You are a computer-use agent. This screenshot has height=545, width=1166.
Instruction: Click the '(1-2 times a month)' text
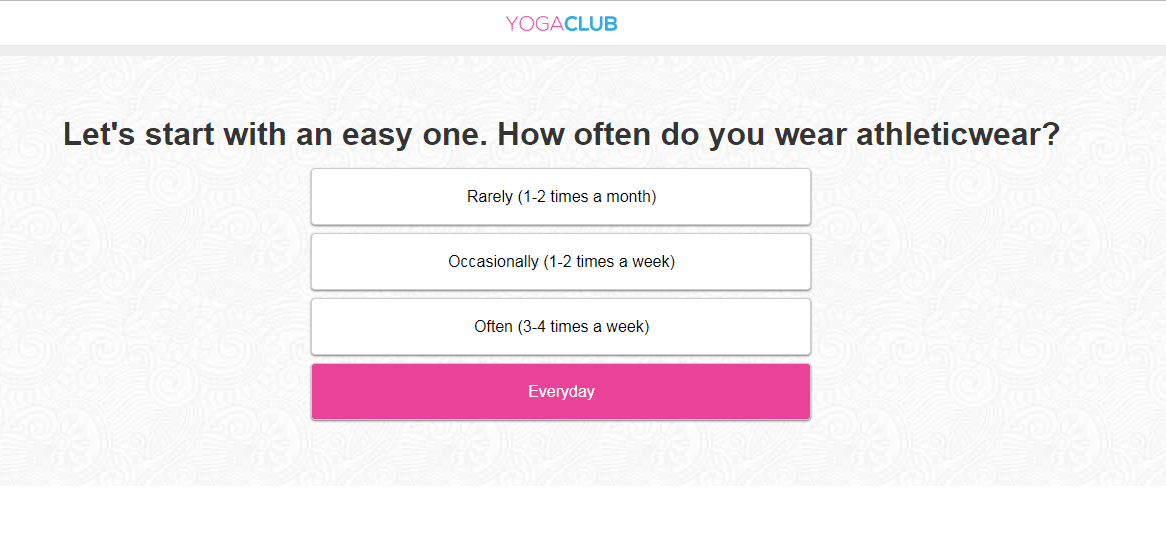(x=587, y=197)
